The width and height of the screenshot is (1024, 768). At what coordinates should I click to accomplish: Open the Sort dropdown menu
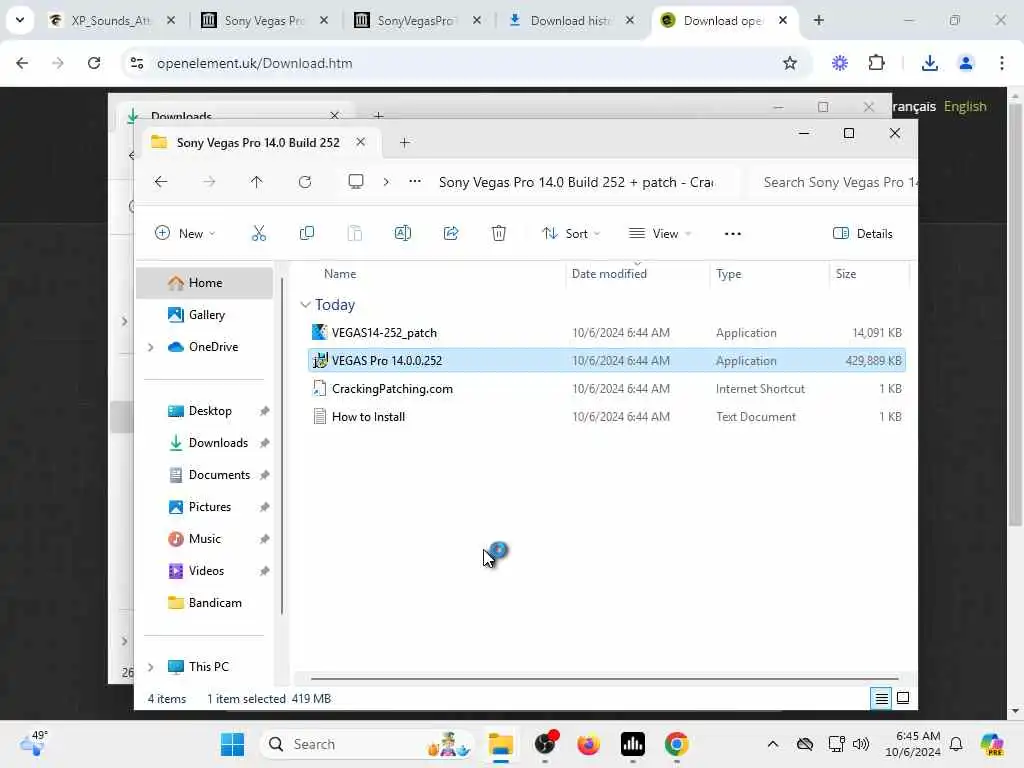tap(571, 234)
